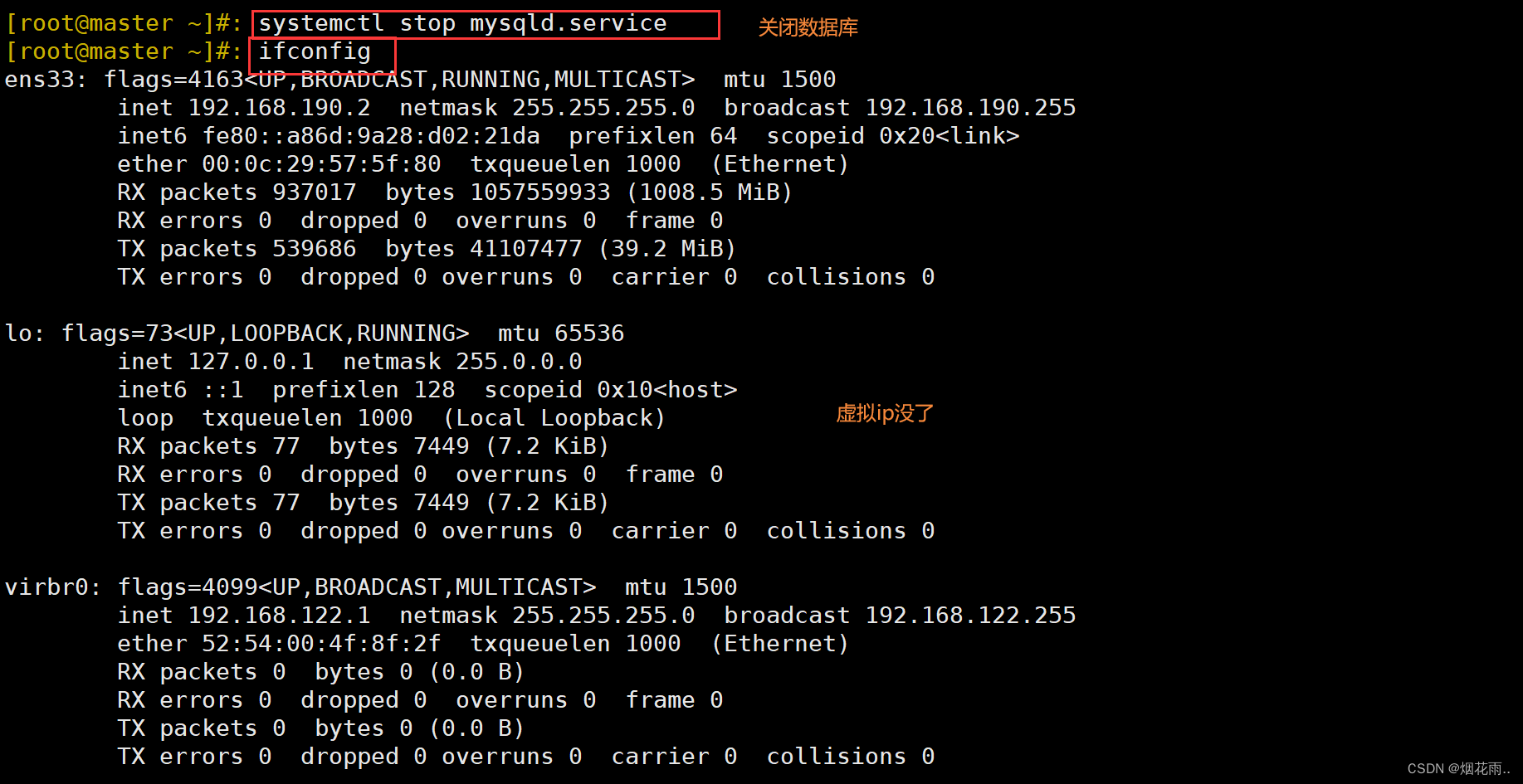Click the '(1008.5 MiB)' size text
Screen dimensions: 1523x784
click(x=710, y=193)
